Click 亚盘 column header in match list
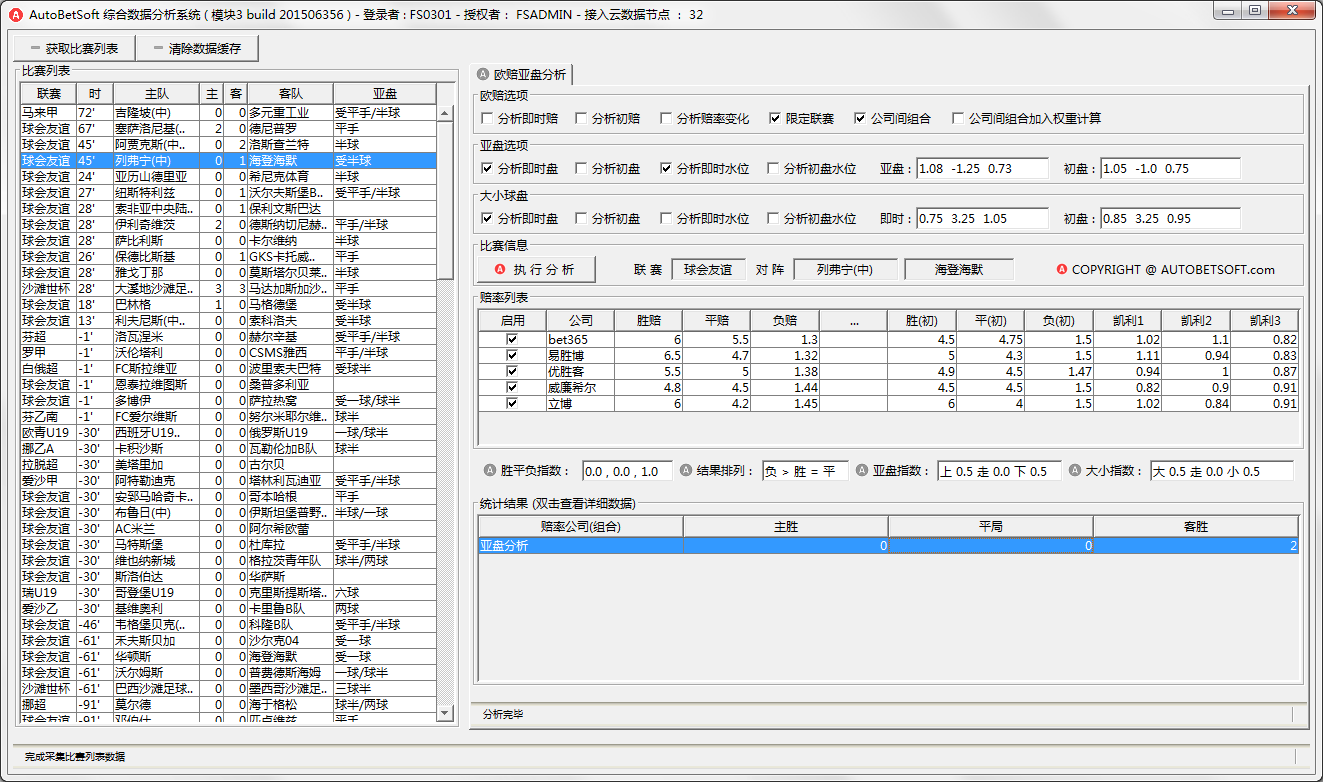 [x=385, y=93]
